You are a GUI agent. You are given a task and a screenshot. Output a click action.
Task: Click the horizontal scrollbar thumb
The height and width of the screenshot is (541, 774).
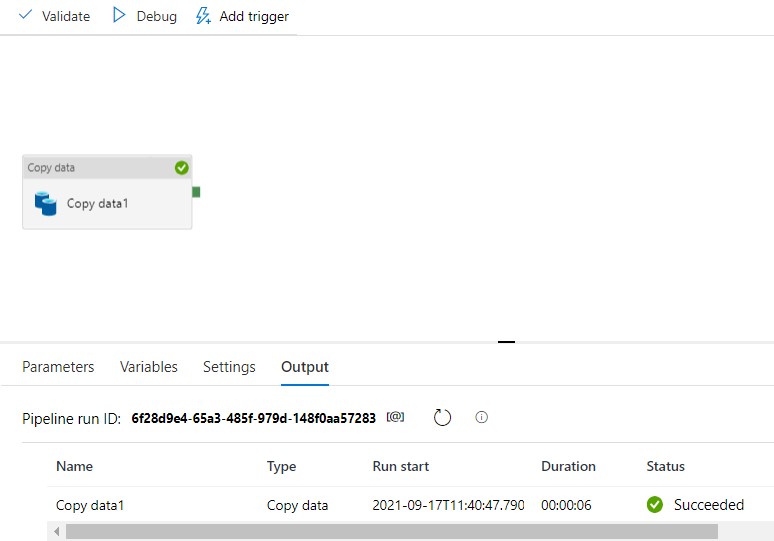click(x=392, y=532)
